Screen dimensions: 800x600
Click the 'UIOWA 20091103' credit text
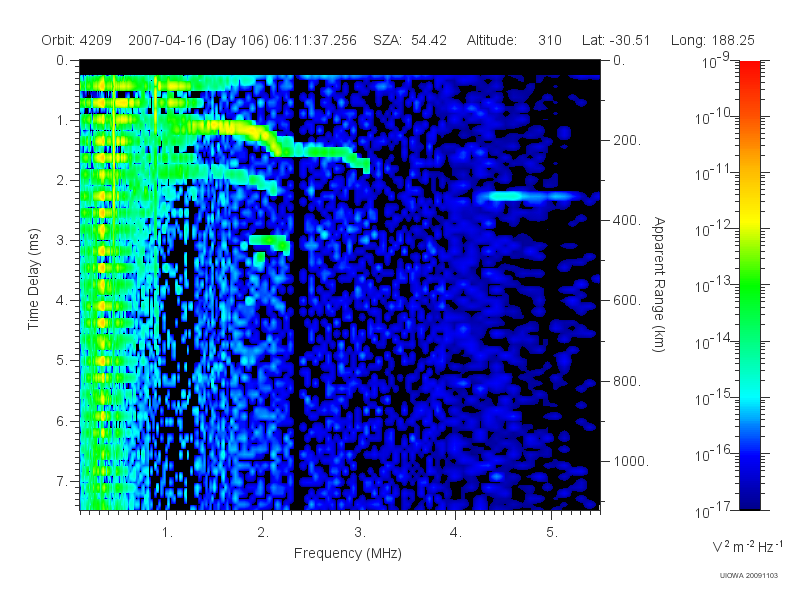(748, 576)
